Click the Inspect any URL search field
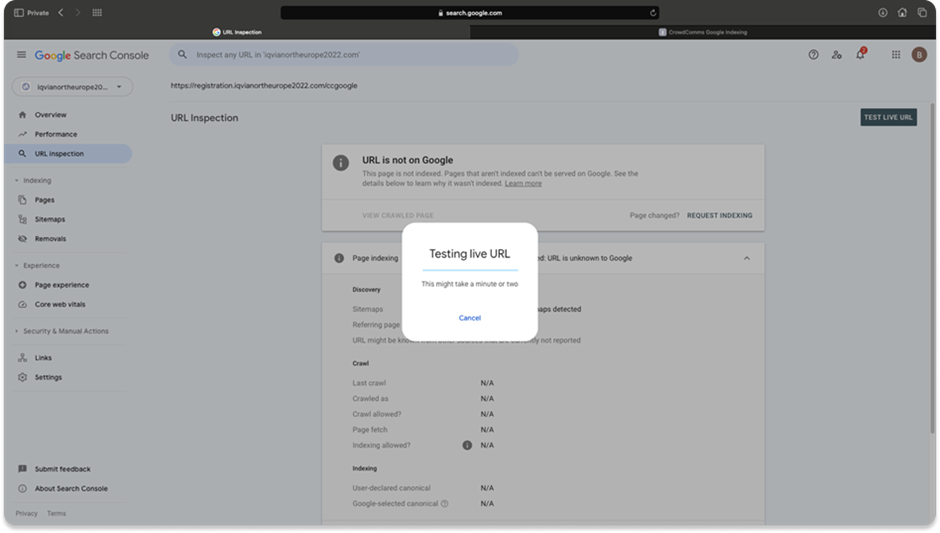The width and height of the screenshot is (940, 533). point(345,55)
